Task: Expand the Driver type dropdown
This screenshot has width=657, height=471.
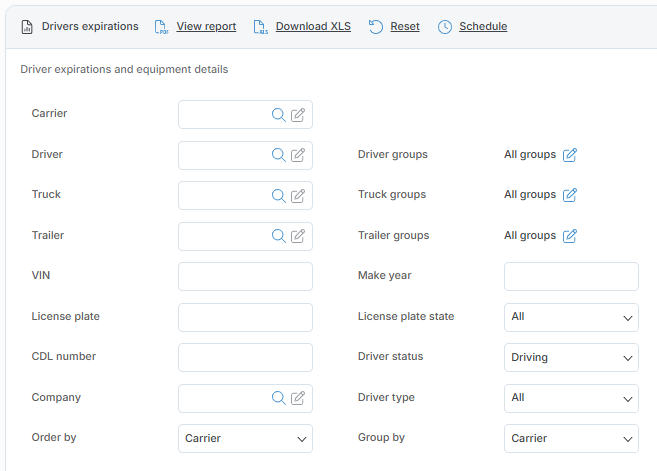Action: tap(571, 398)
